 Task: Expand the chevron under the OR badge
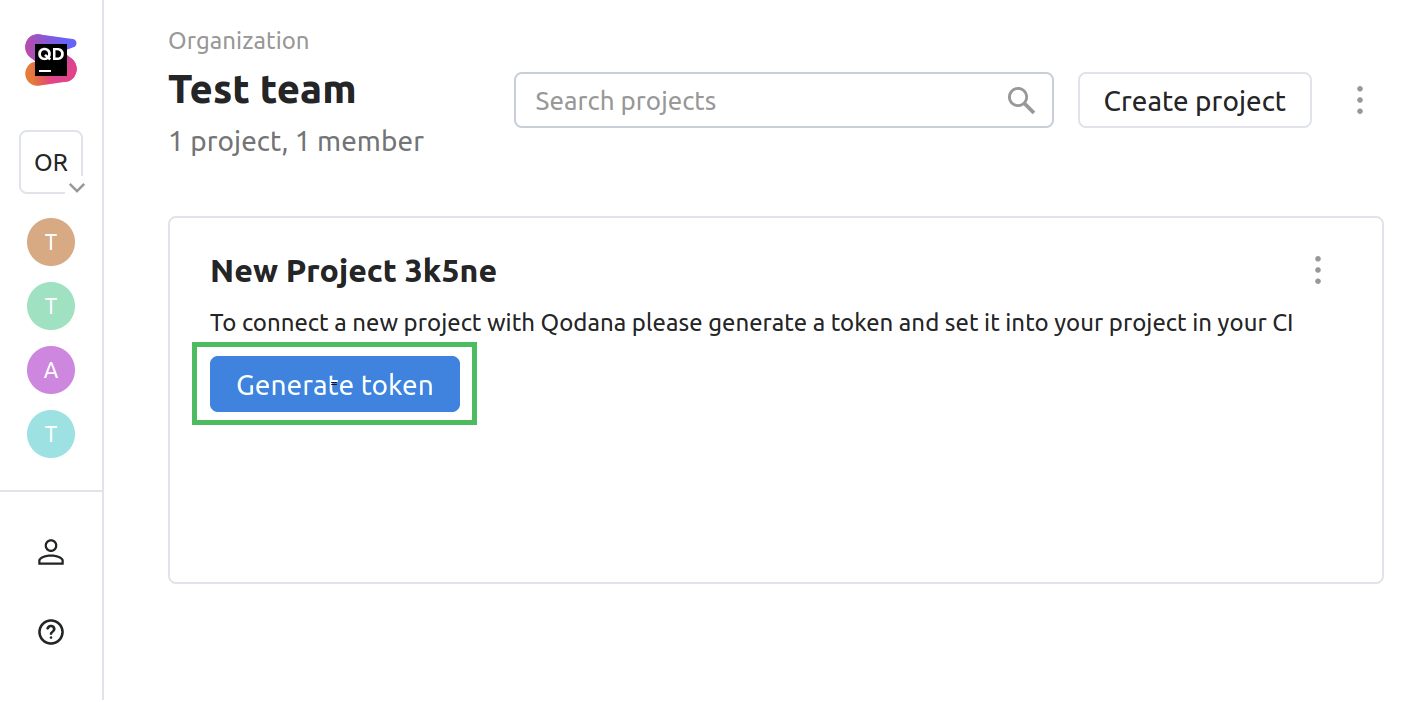76,187
